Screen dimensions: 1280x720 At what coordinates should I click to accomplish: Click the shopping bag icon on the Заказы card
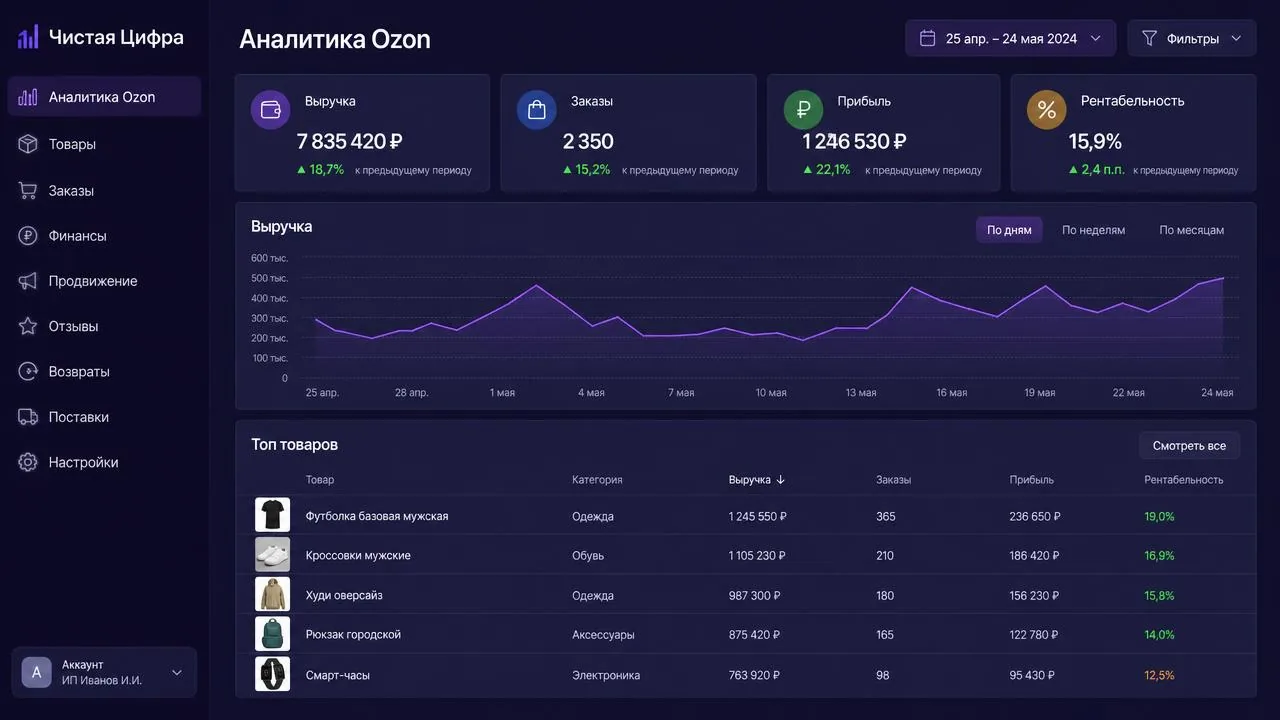pyautogui.click(x=536, y=109)
